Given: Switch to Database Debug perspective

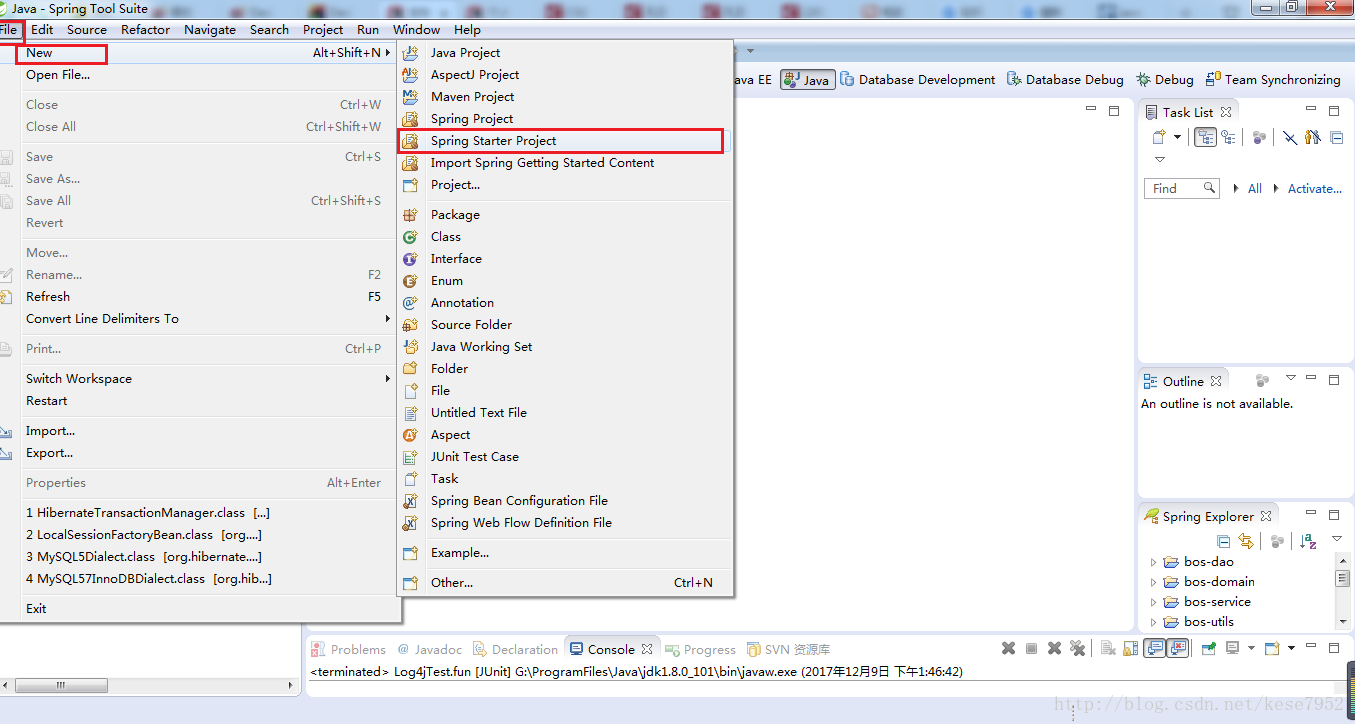Looking at the screenshot, I should tap(1065, 80).
